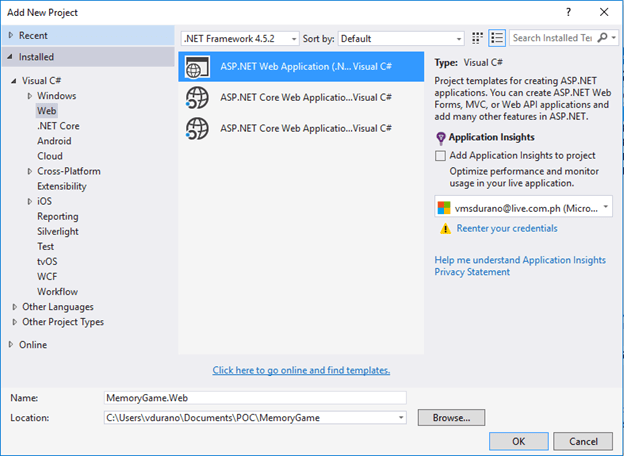The height and width of the screenshot is (456, 624).
Task: Select the Workflow category
Action: pos(57,292)
